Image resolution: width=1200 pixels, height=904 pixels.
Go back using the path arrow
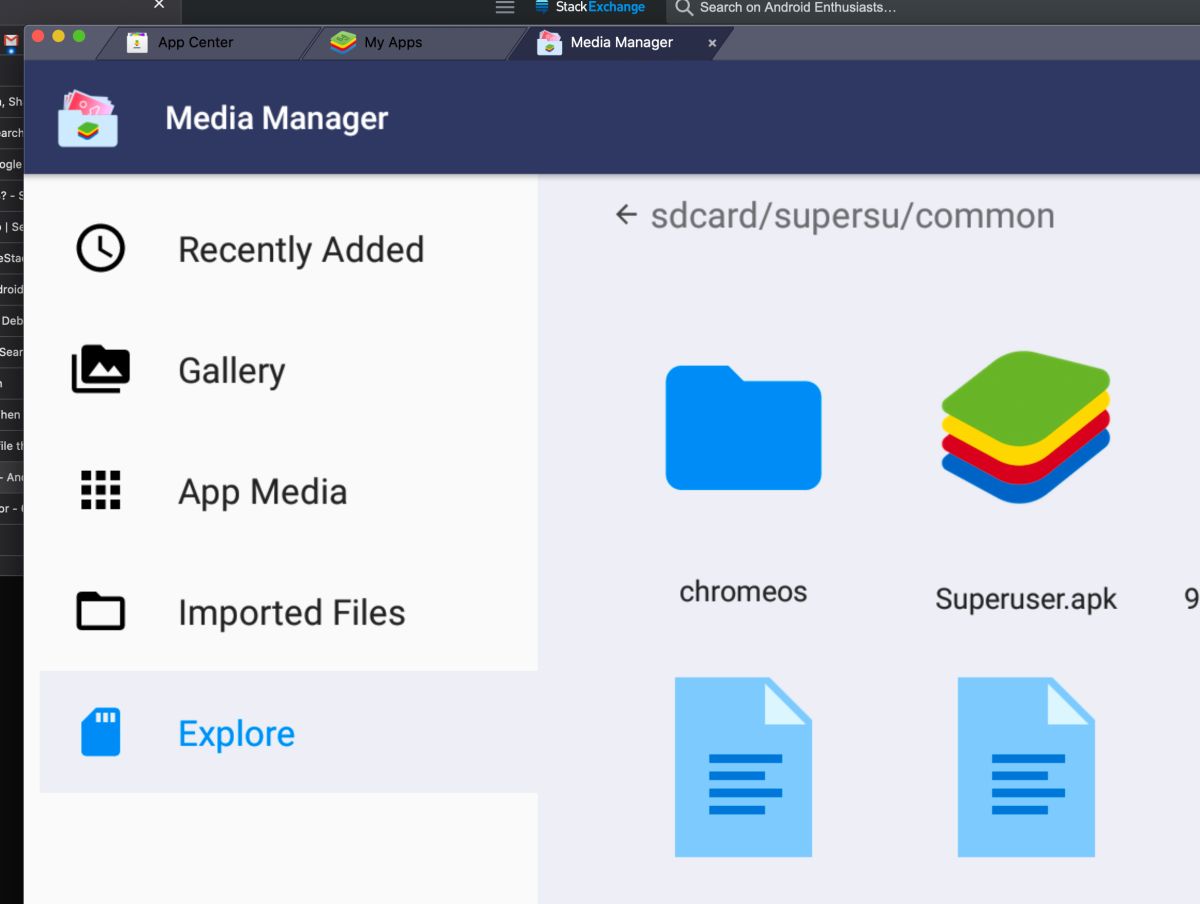626,215
